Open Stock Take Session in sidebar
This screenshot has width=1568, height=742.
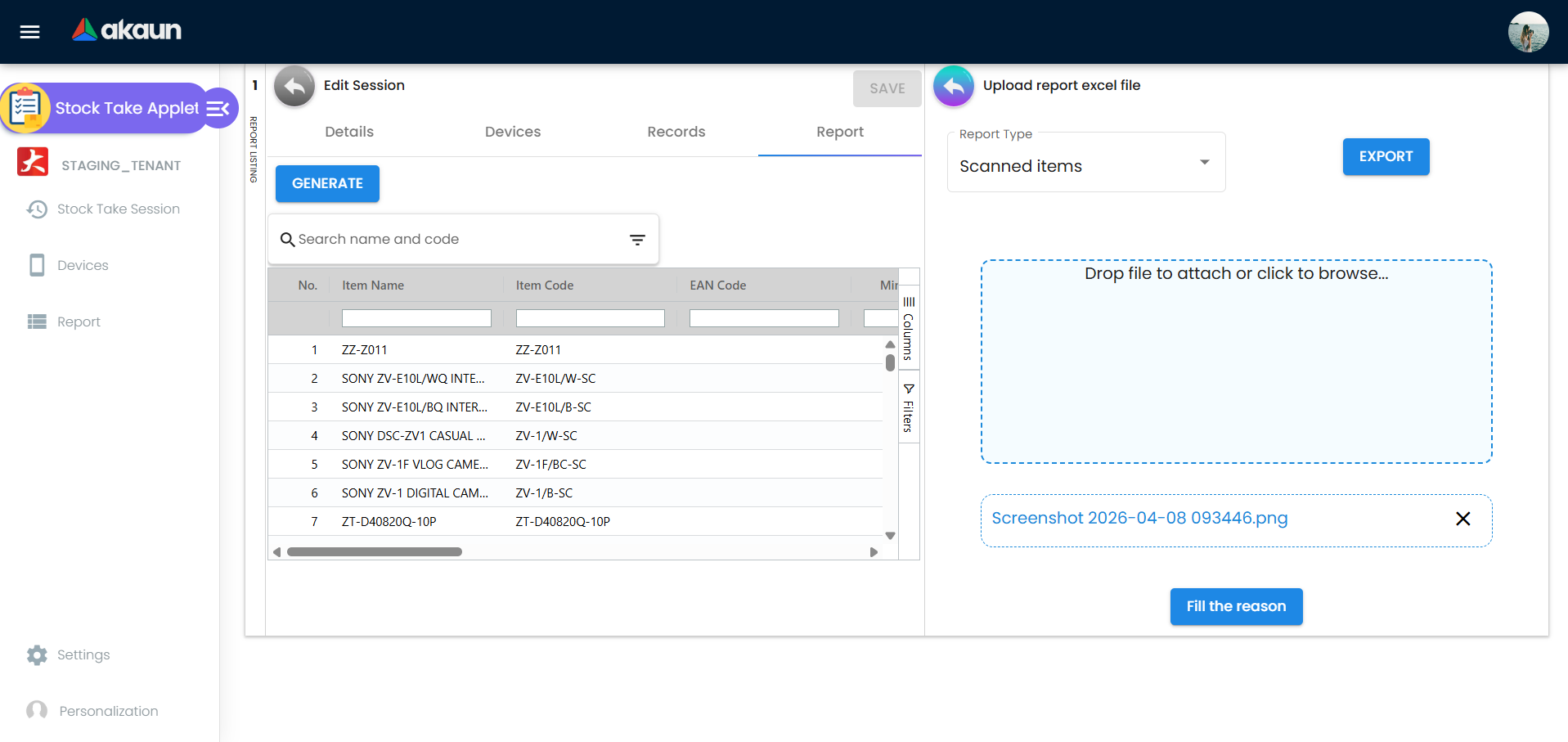point(118,209)
